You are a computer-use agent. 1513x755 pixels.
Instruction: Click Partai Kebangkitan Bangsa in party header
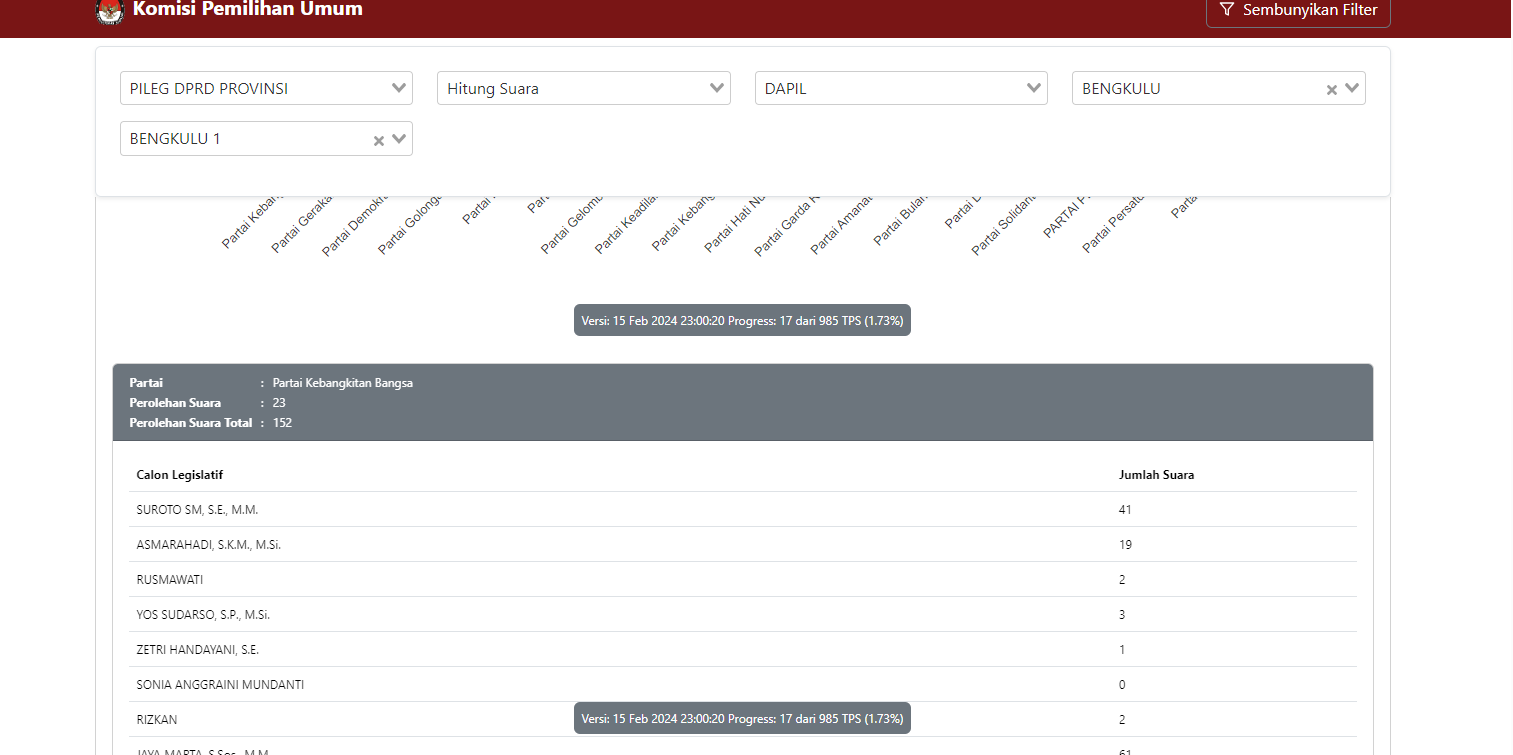(342, 383)
